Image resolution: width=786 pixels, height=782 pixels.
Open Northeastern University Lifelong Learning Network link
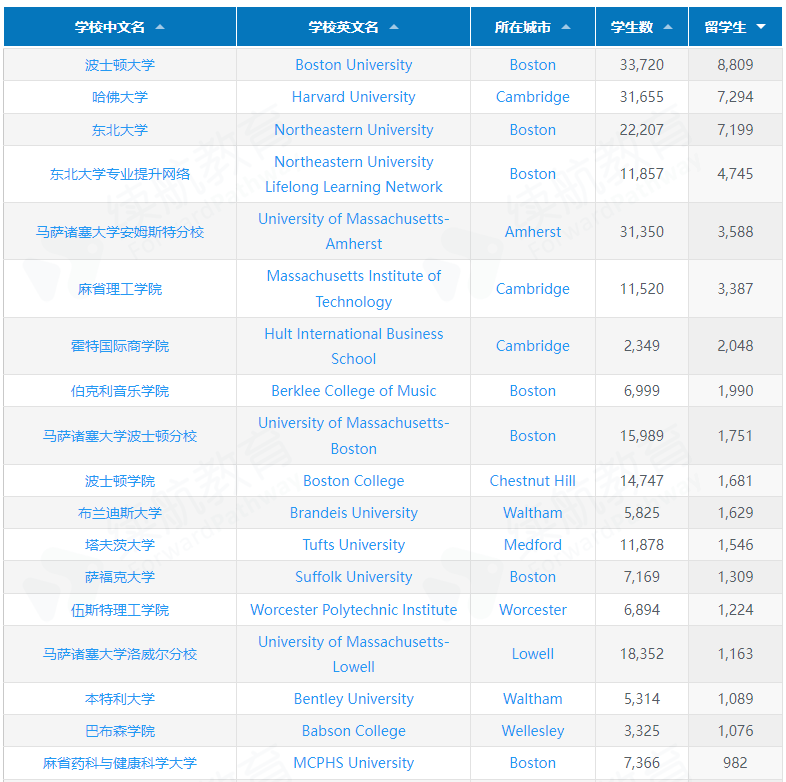[353, 174]
